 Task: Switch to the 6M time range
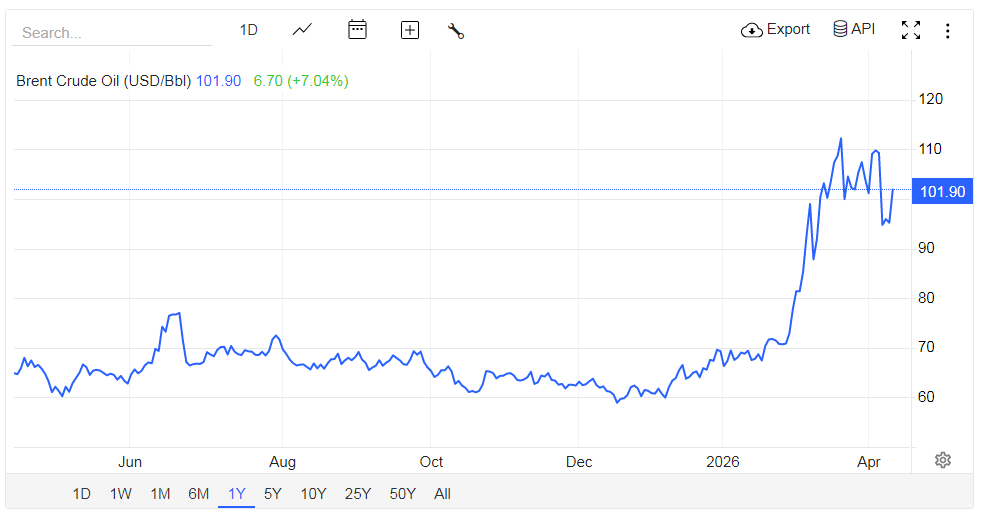[198, 493]
